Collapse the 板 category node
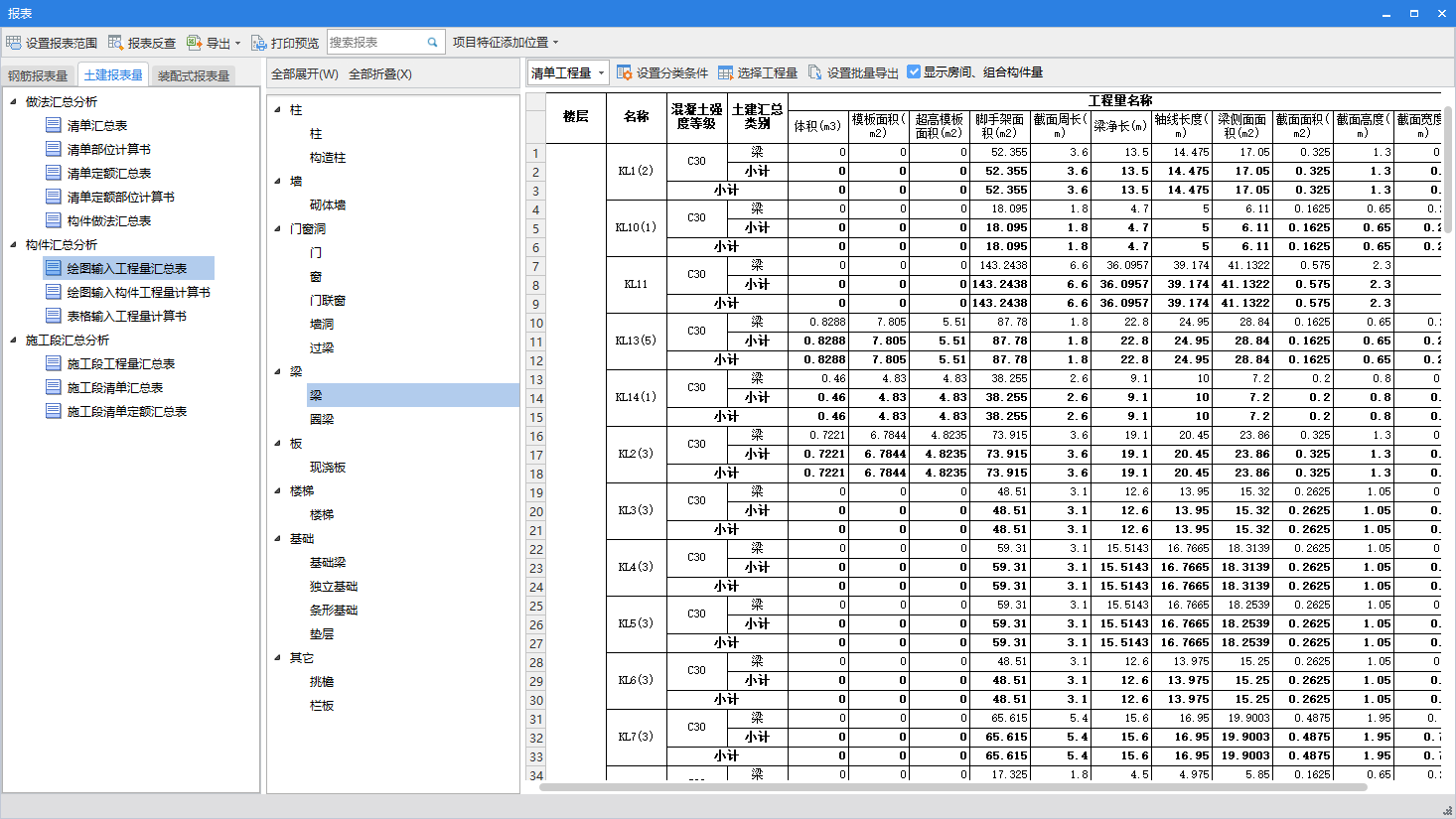The height and width of the screenshot is (819, 1456). coord(278,443)
